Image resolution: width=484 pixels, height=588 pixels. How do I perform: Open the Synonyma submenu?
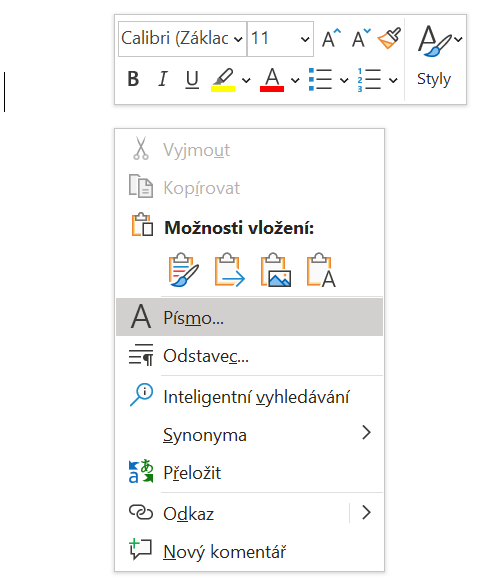249,435
